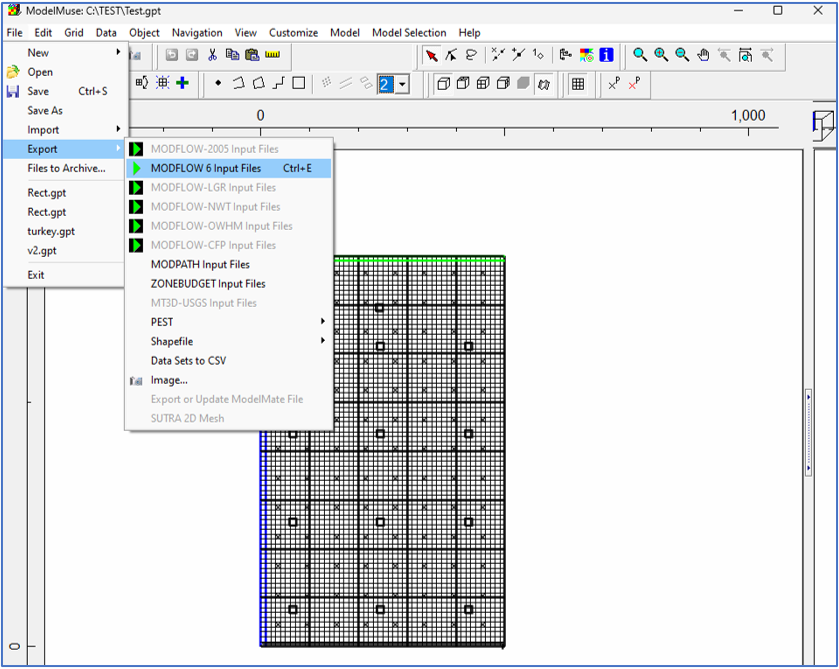
Task: Select the create polygon object tool
Action: (258, 83)
